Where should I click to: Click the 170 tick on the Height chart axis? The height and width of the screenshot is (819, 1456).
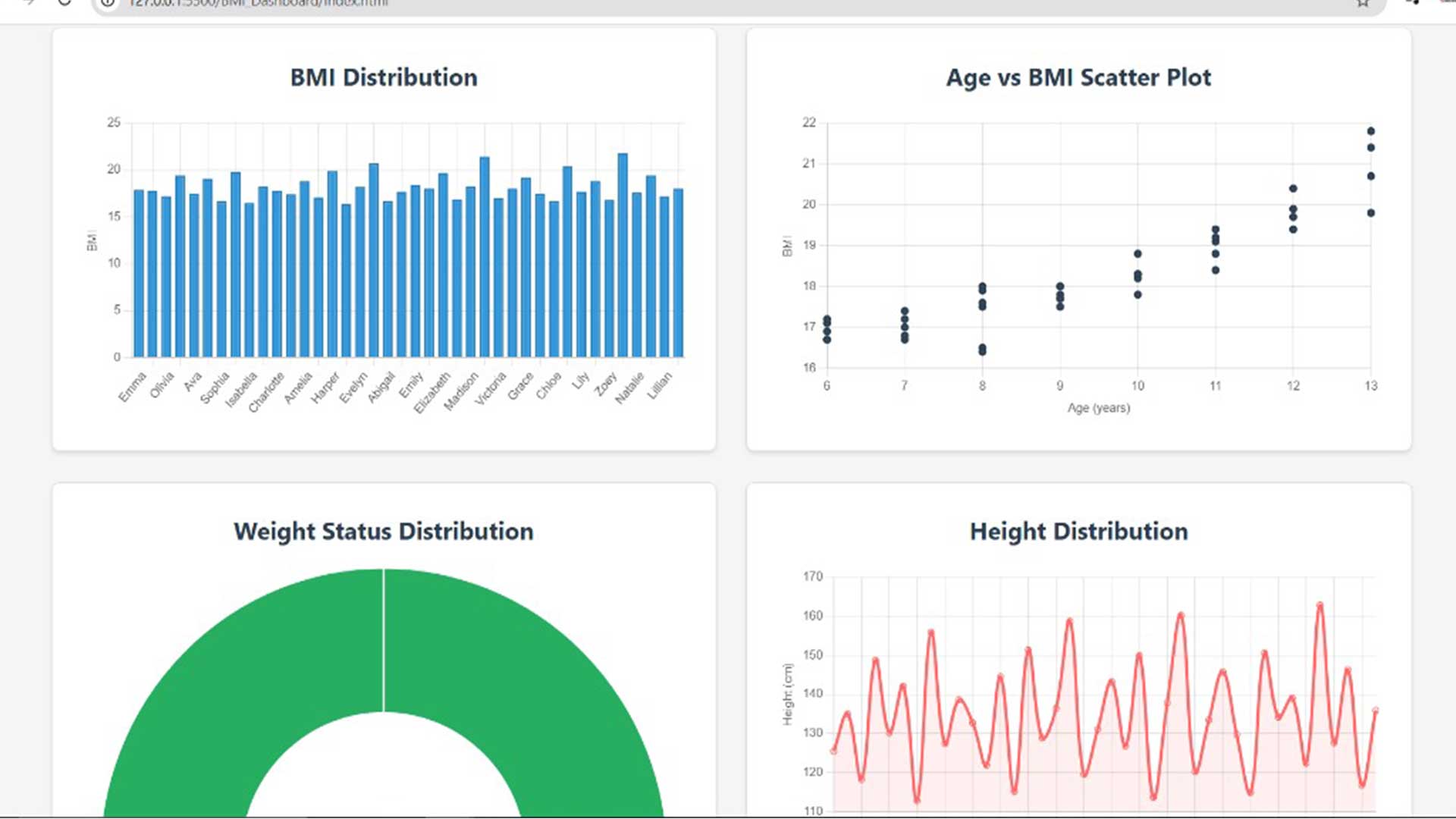pos(812,576)
